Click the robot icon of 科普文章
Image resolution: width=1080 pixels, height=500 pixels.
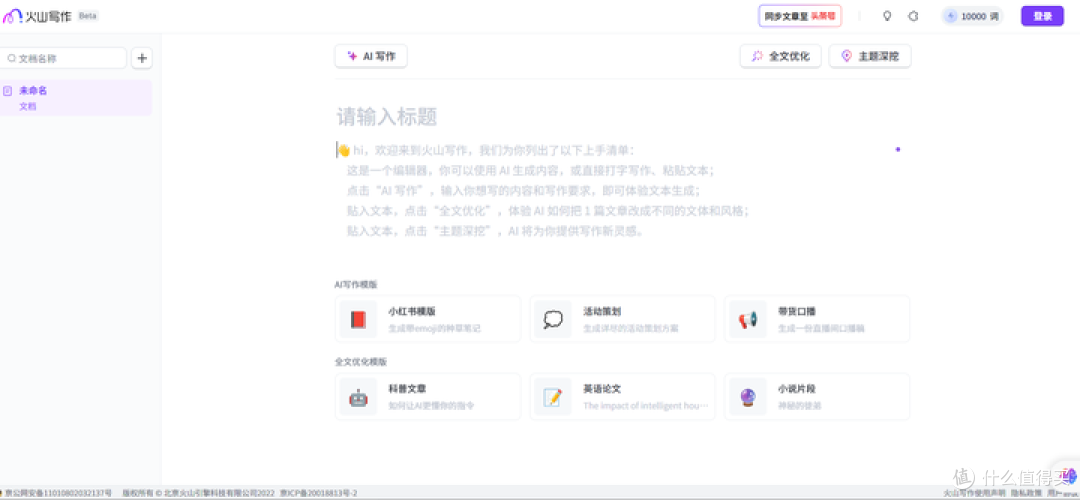(358, 397)
